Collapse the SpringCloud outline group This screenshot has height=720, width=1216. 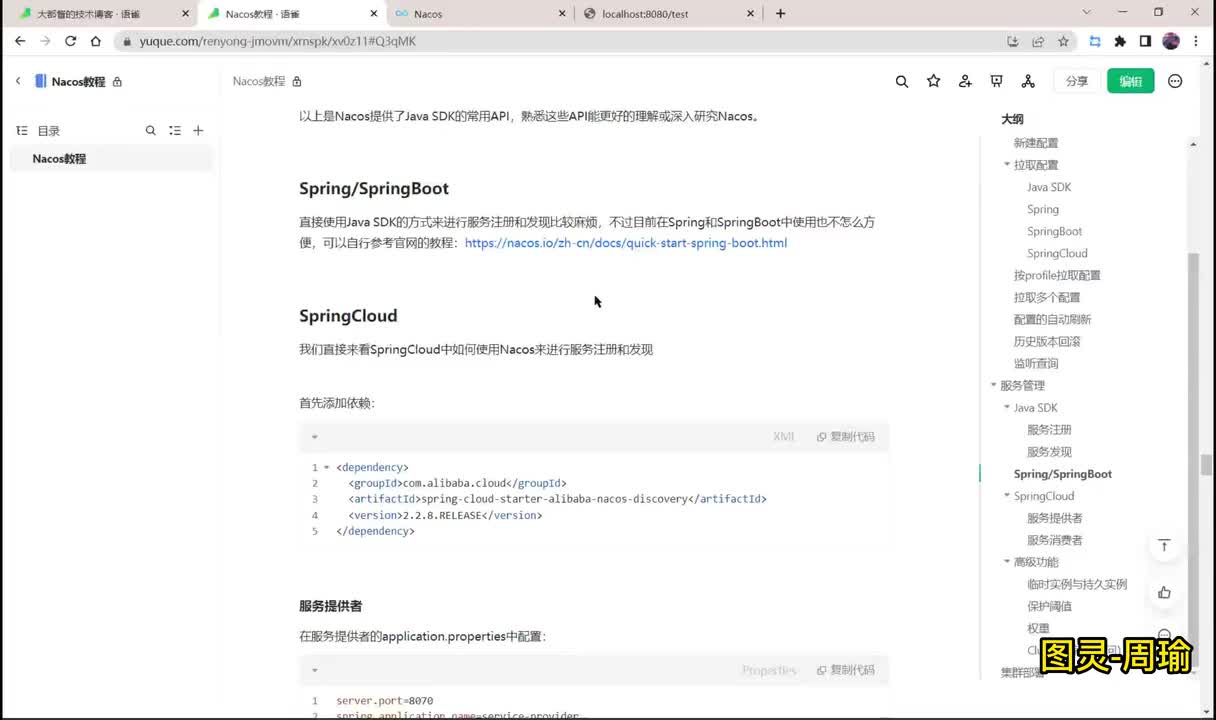coord(1007,495)
